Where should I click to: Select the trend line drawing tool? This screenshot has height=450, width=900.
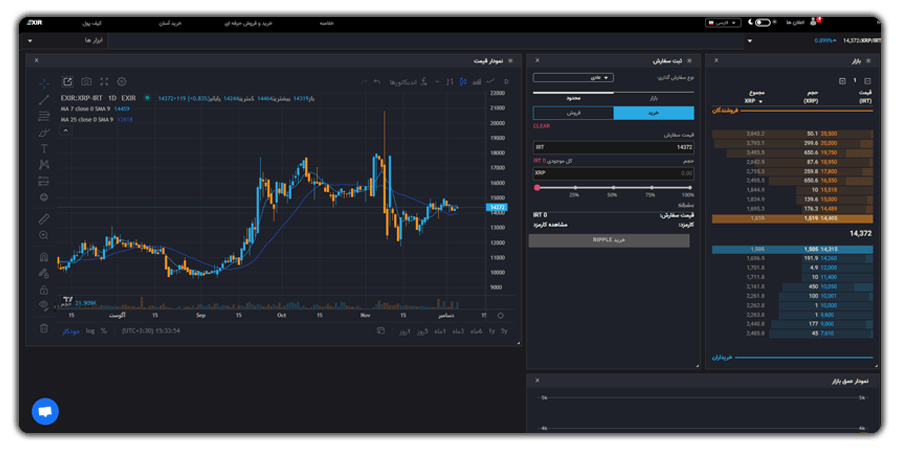[x=44, y=100]
